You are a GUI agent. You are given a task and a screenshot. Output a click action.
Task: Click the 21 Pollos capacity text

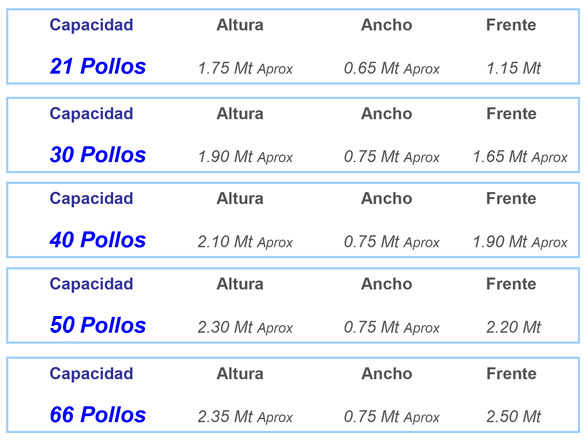(98, 66)
